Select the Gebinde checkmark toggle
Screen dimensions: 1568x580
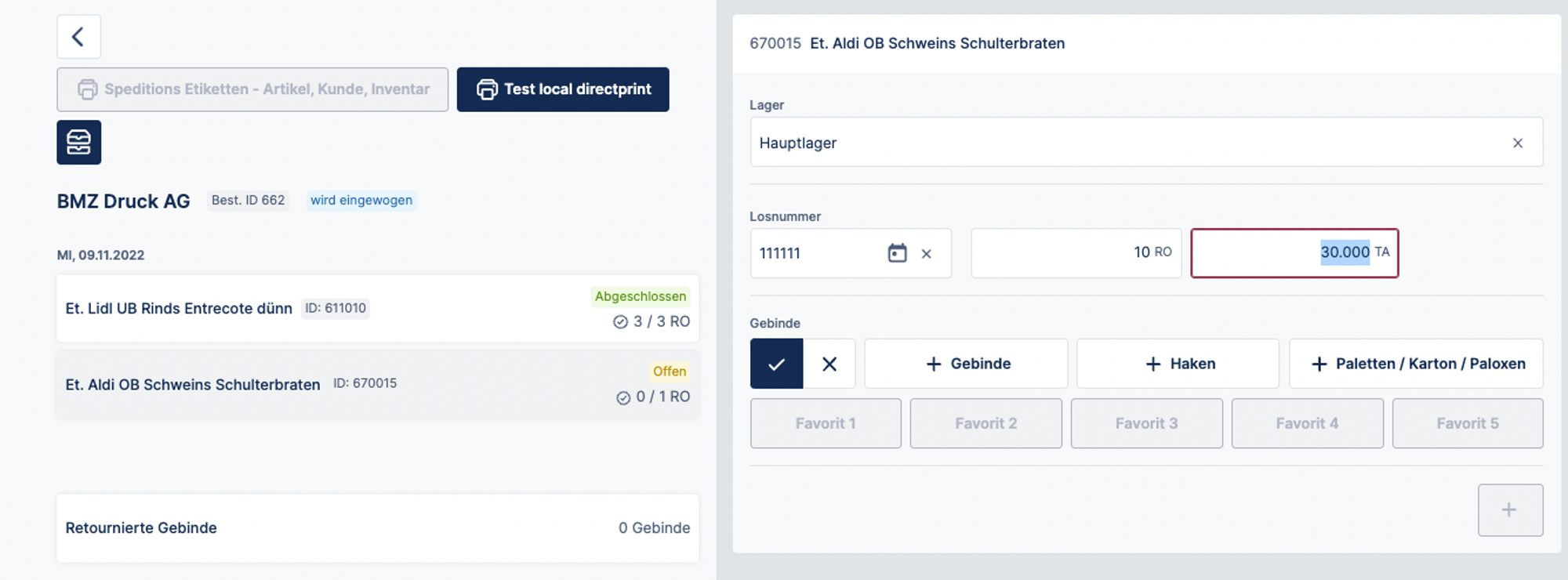[776, 364]
